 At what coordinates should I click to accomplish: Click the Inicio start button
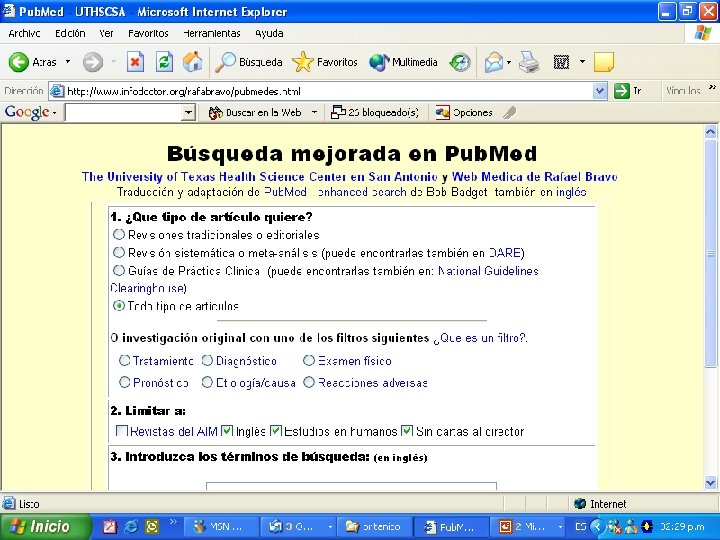pos(45,526)
